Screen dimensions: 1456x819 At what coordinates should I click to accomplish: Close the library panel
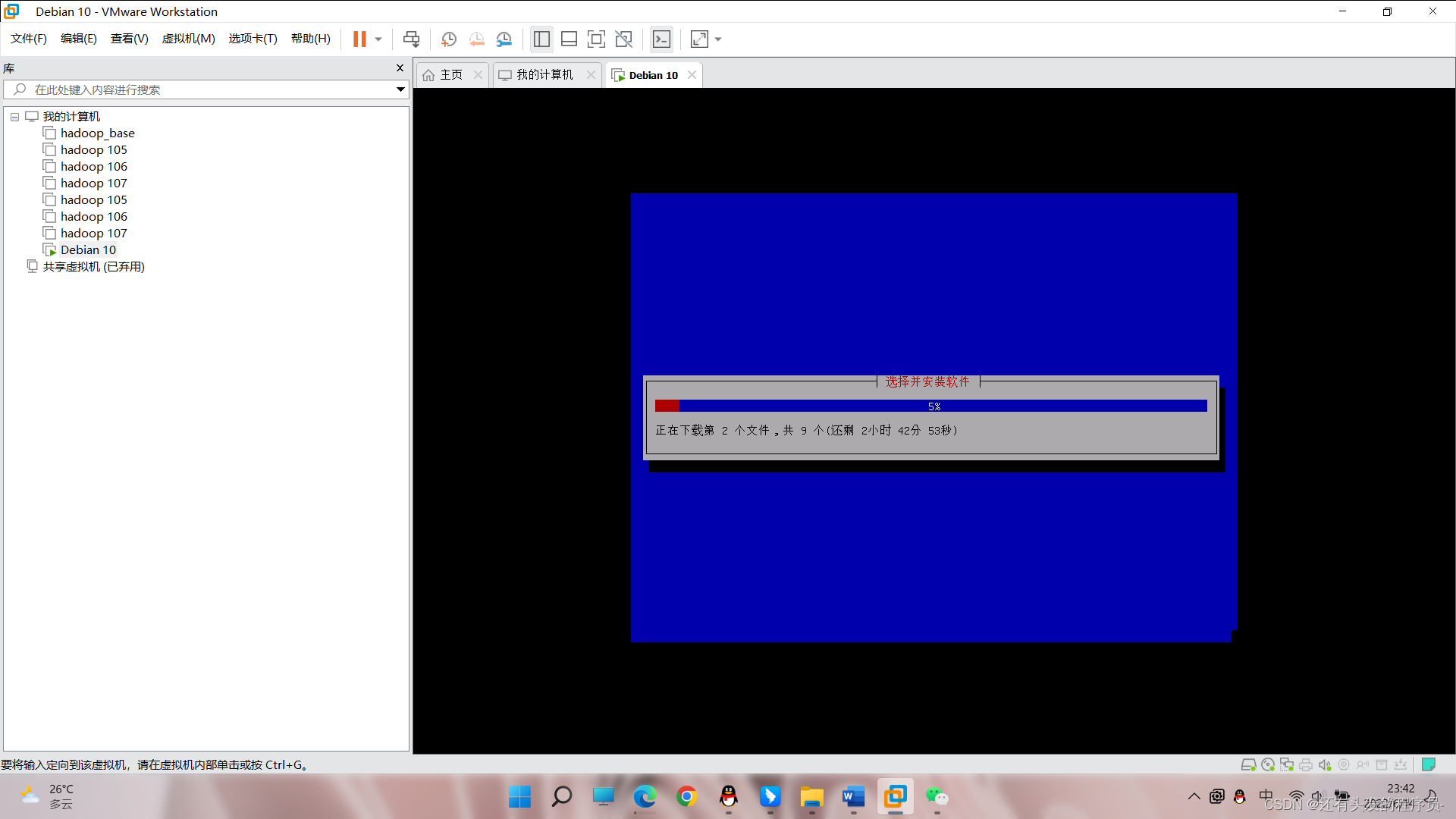click(400, 68)
